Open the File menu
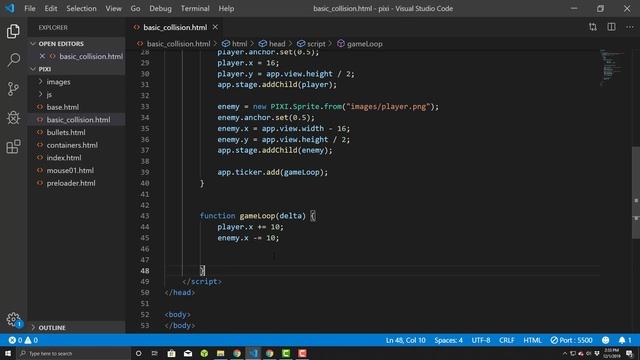The width and height of the screenshot is (640, 360). pyautogui.click(x=30, y=8)
